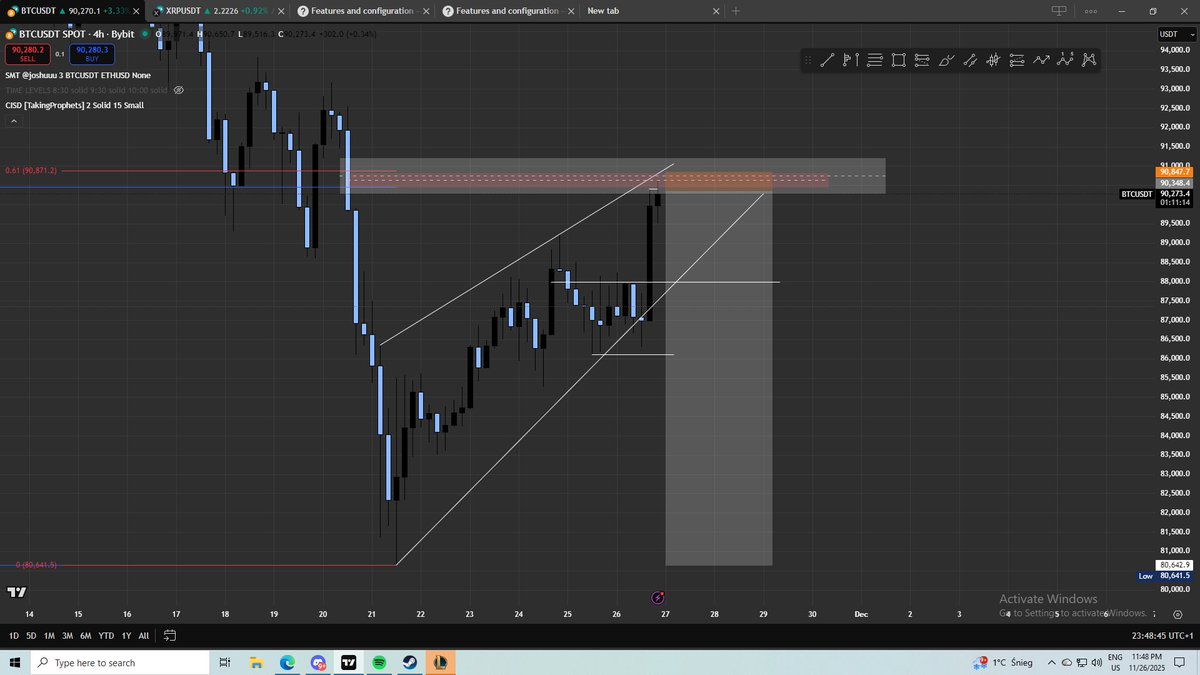Viewport: 1200px width, 675px height.
Task: Open File Explorer from taskbar
Action: tap(256, 663)
